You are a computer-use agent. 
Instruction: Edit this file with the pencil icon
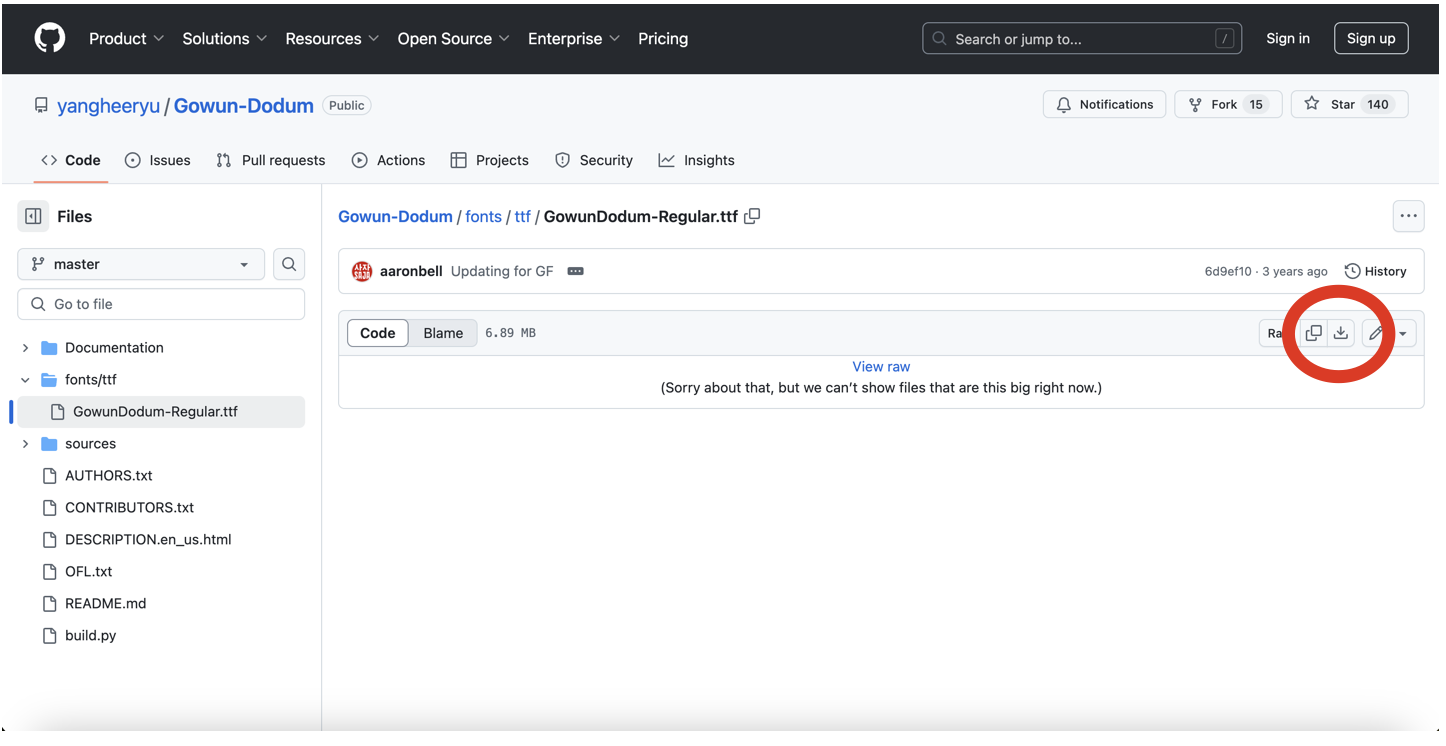[x=1376, y=333]
